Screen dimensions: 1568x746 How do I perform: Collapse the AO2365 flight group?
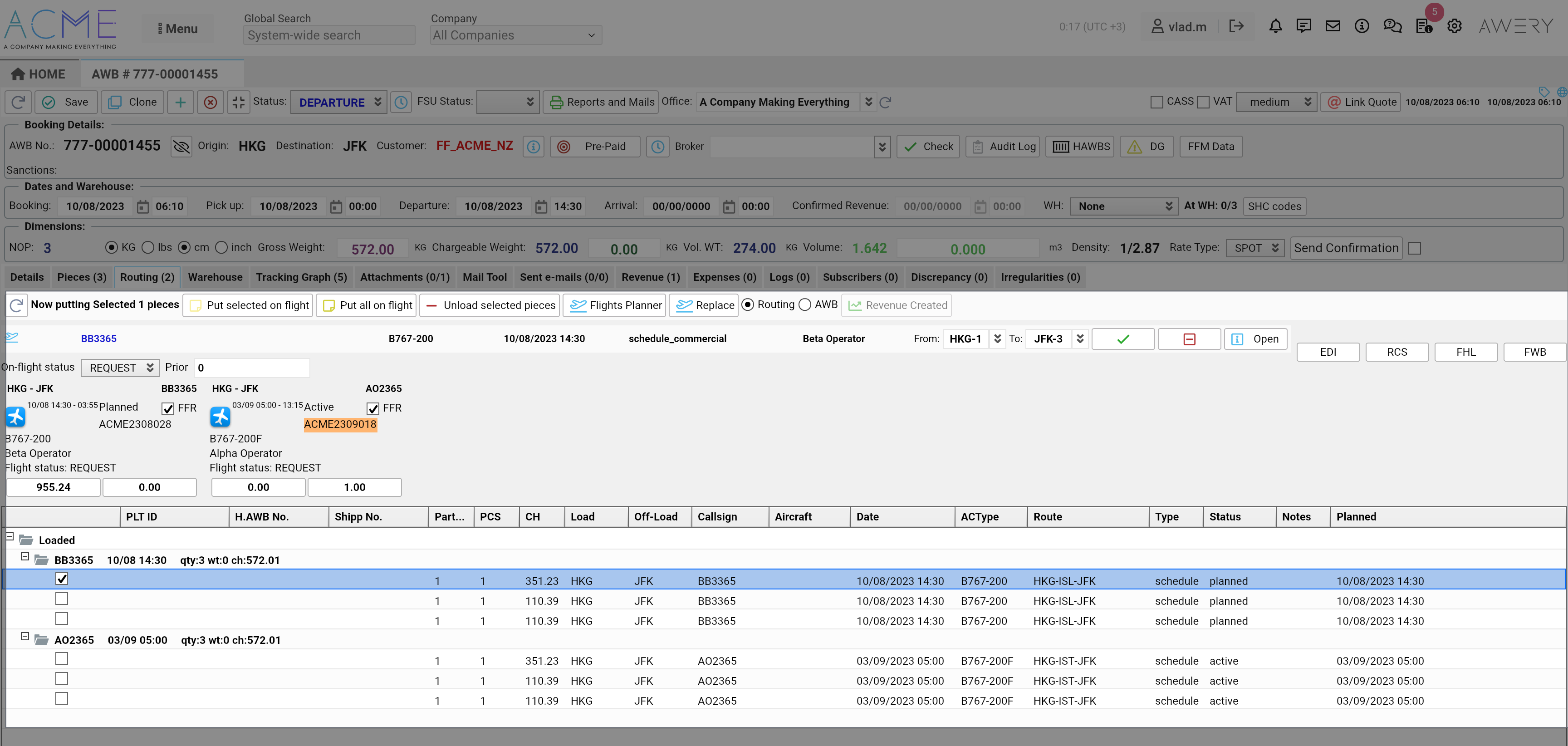tap(25, 636)
